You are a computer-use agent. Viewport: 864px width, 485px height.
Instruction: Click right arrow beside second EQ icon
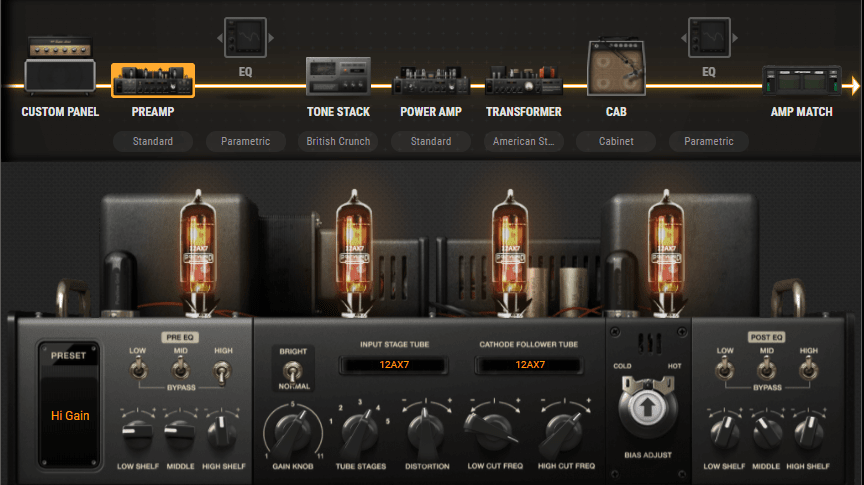click(735, 38)
